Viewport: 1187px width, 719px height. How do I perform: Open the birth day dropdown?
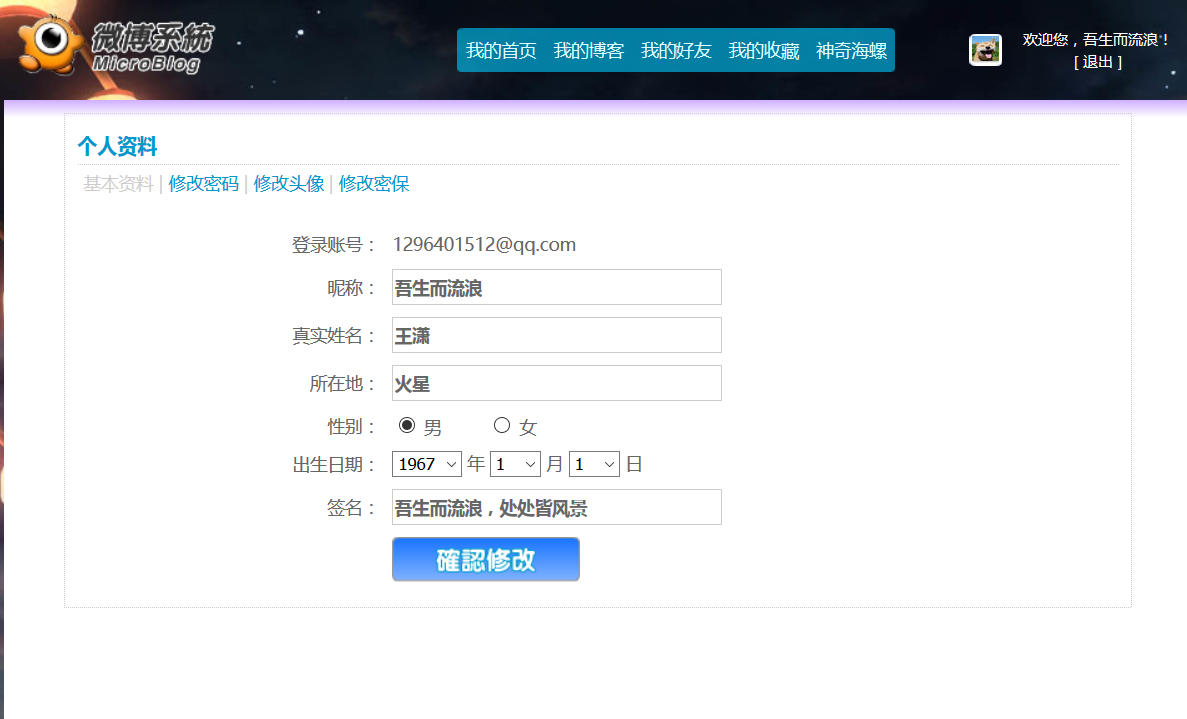point(594,464)
